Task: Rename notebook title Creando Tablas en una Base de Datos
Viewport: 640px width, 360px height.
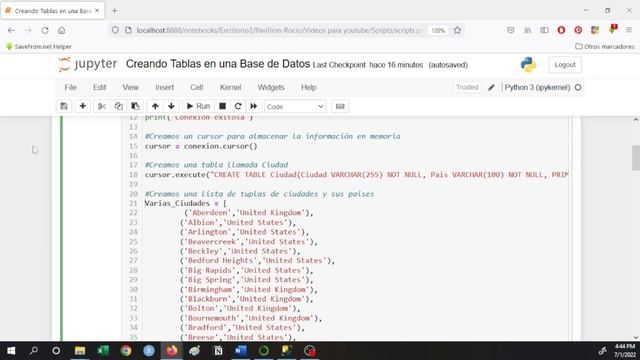Action: (218, 64)
